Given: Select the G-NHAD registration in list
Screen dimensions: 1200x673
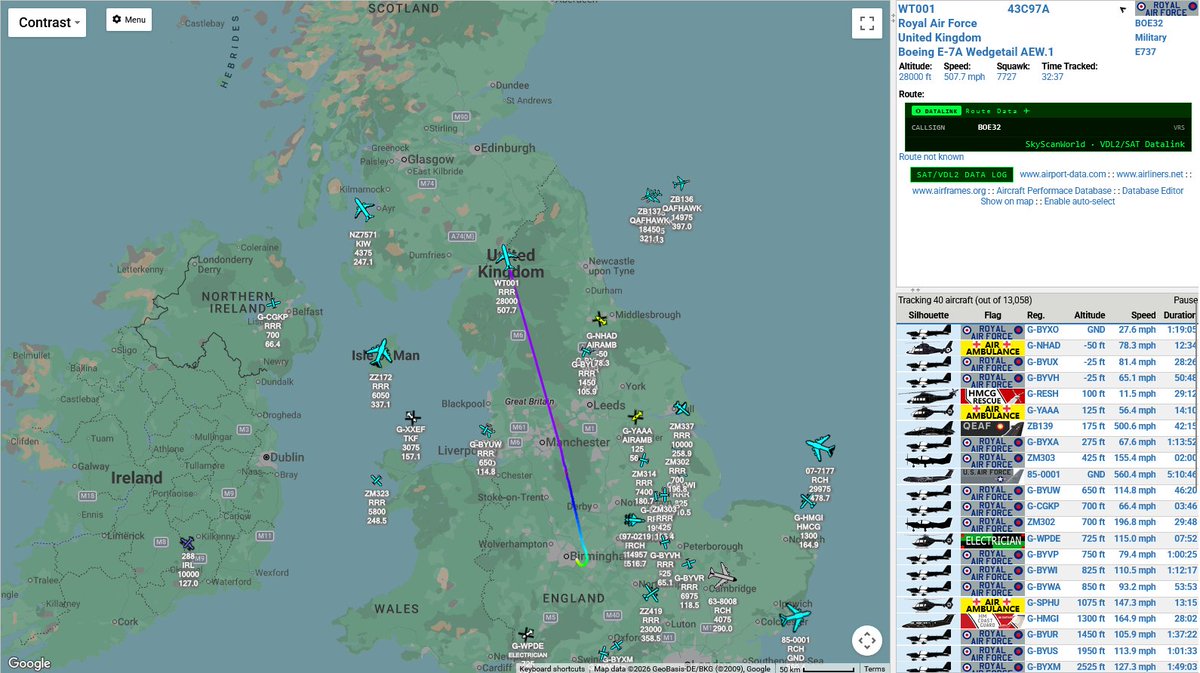Looking at the screenshot, I should (1043, 346).
